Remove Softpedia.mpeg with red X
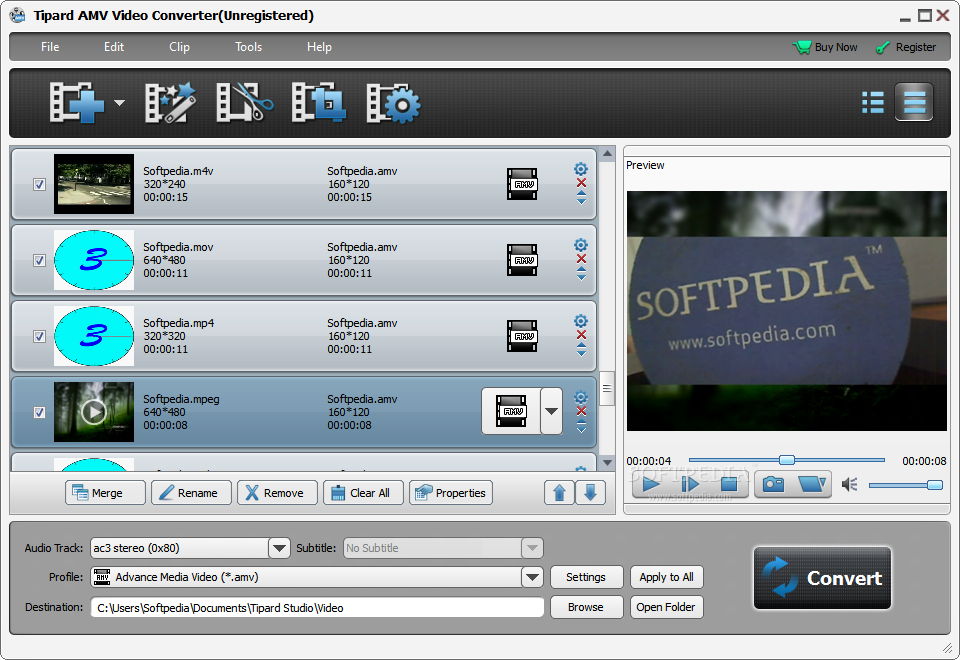The width and height of the screenshot is (960, 660). point(581,411)
